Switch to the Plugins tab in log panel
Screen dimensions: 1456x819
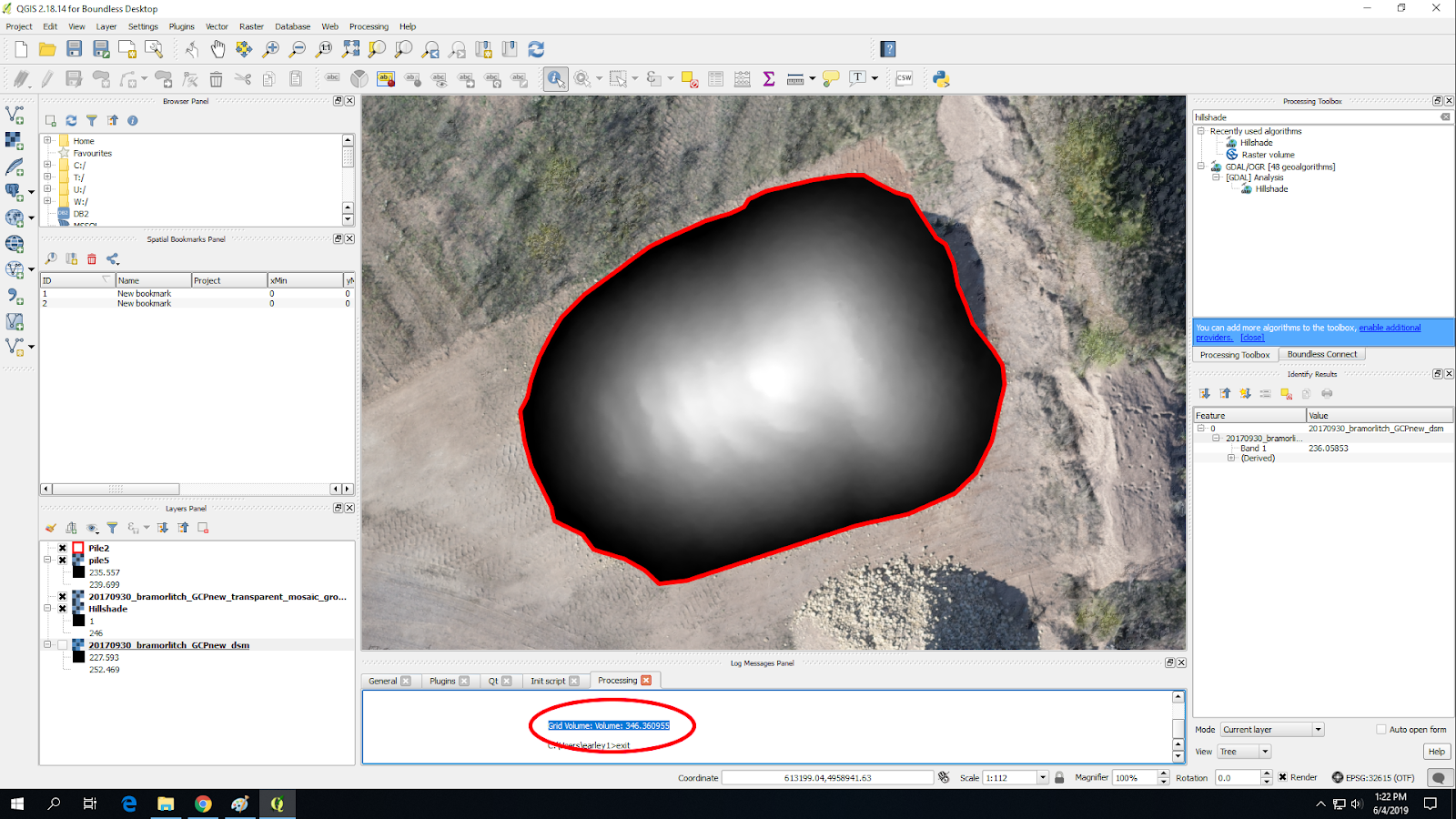click(x=443, y=680)
